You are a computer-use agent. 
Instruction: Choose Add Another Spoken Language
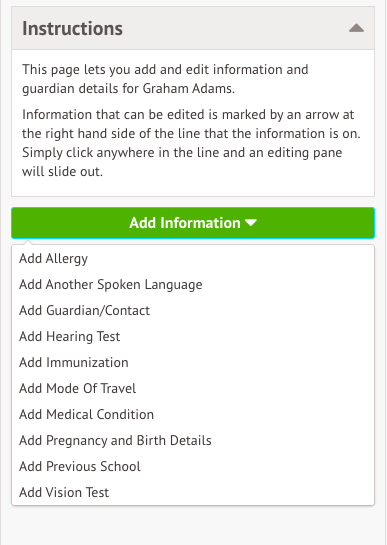(x=193, y=284)
